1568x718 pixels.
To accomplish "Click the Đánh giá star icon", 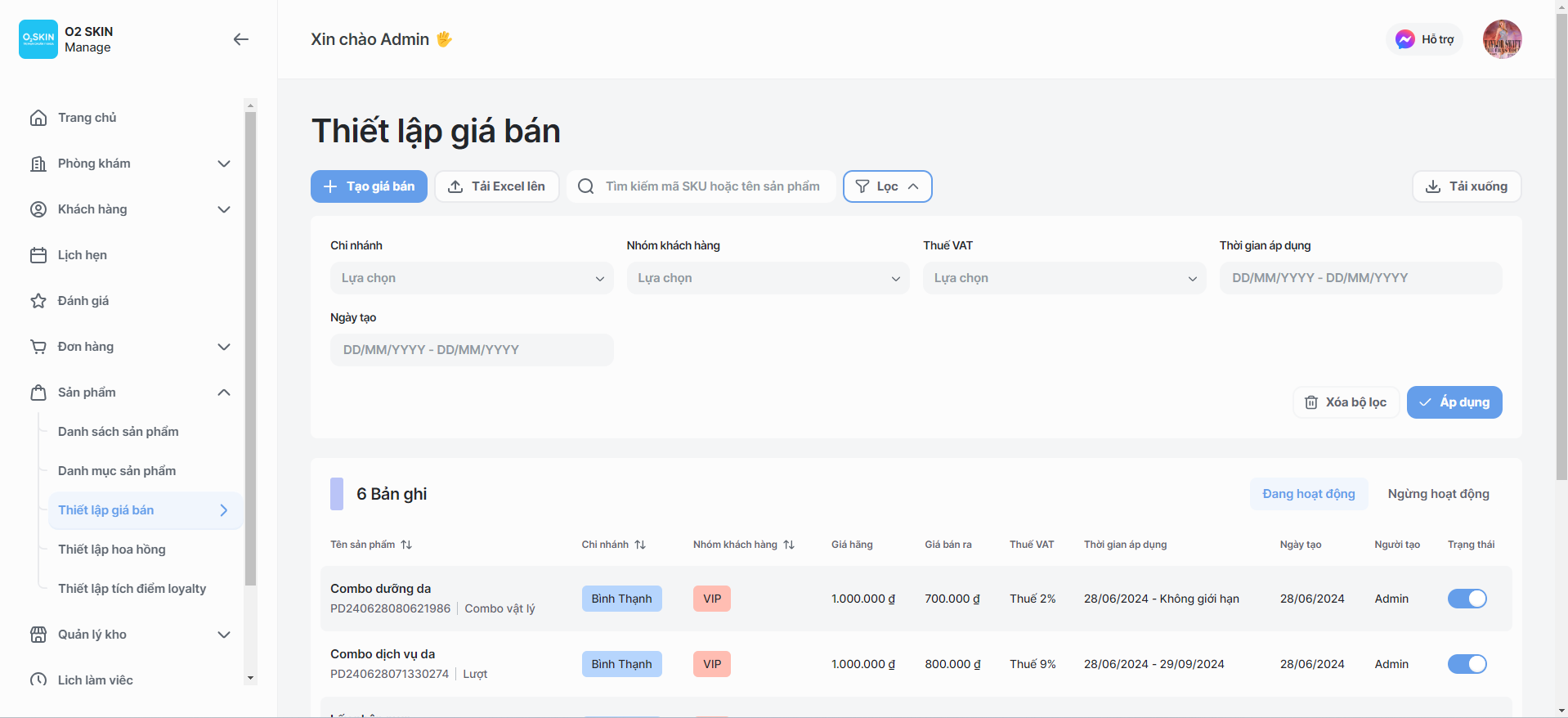I will click(x=38, y=301).
